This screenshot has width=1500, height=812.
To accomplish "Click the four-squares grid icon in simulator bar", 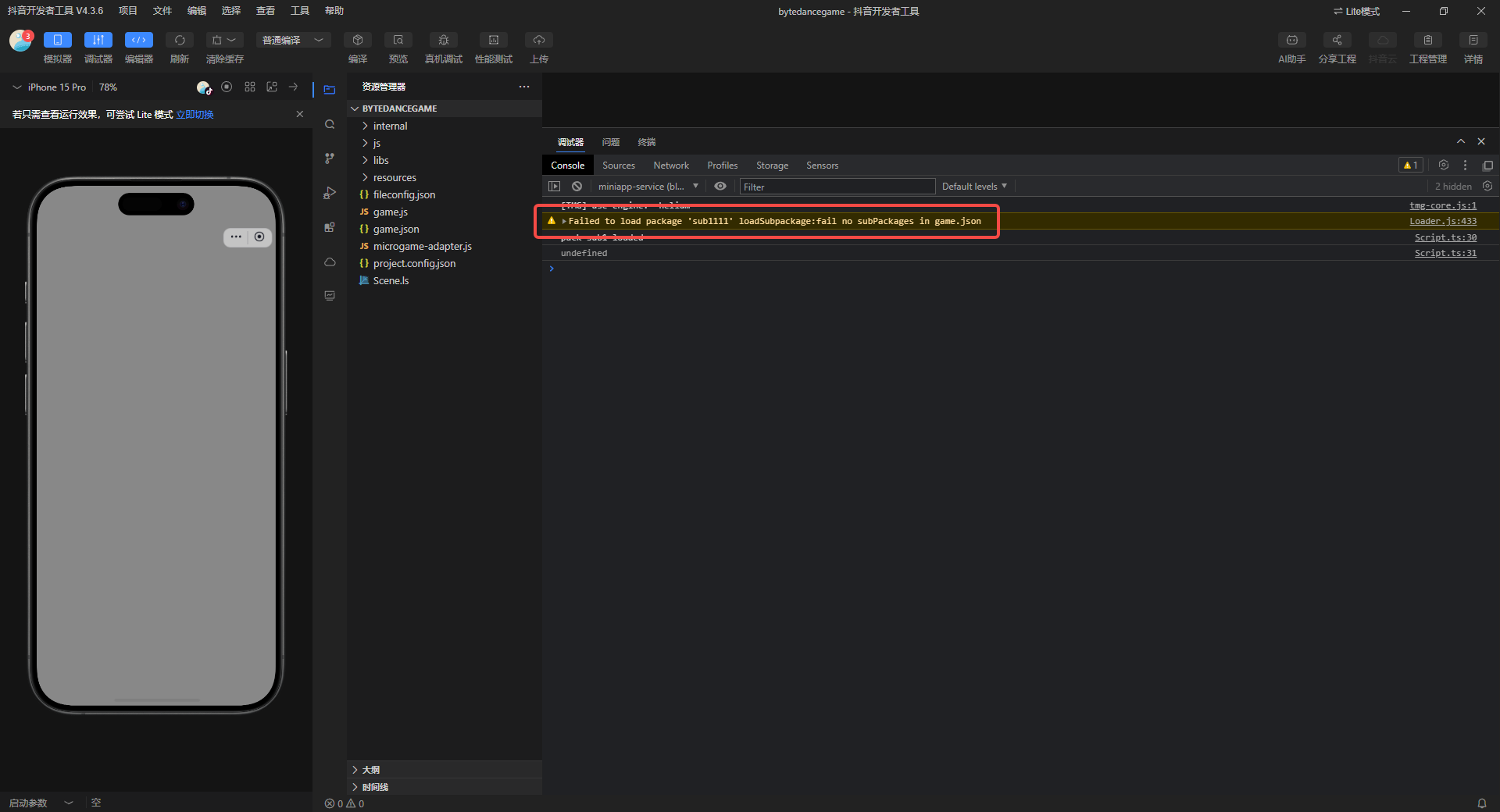I will click(250, 87).
